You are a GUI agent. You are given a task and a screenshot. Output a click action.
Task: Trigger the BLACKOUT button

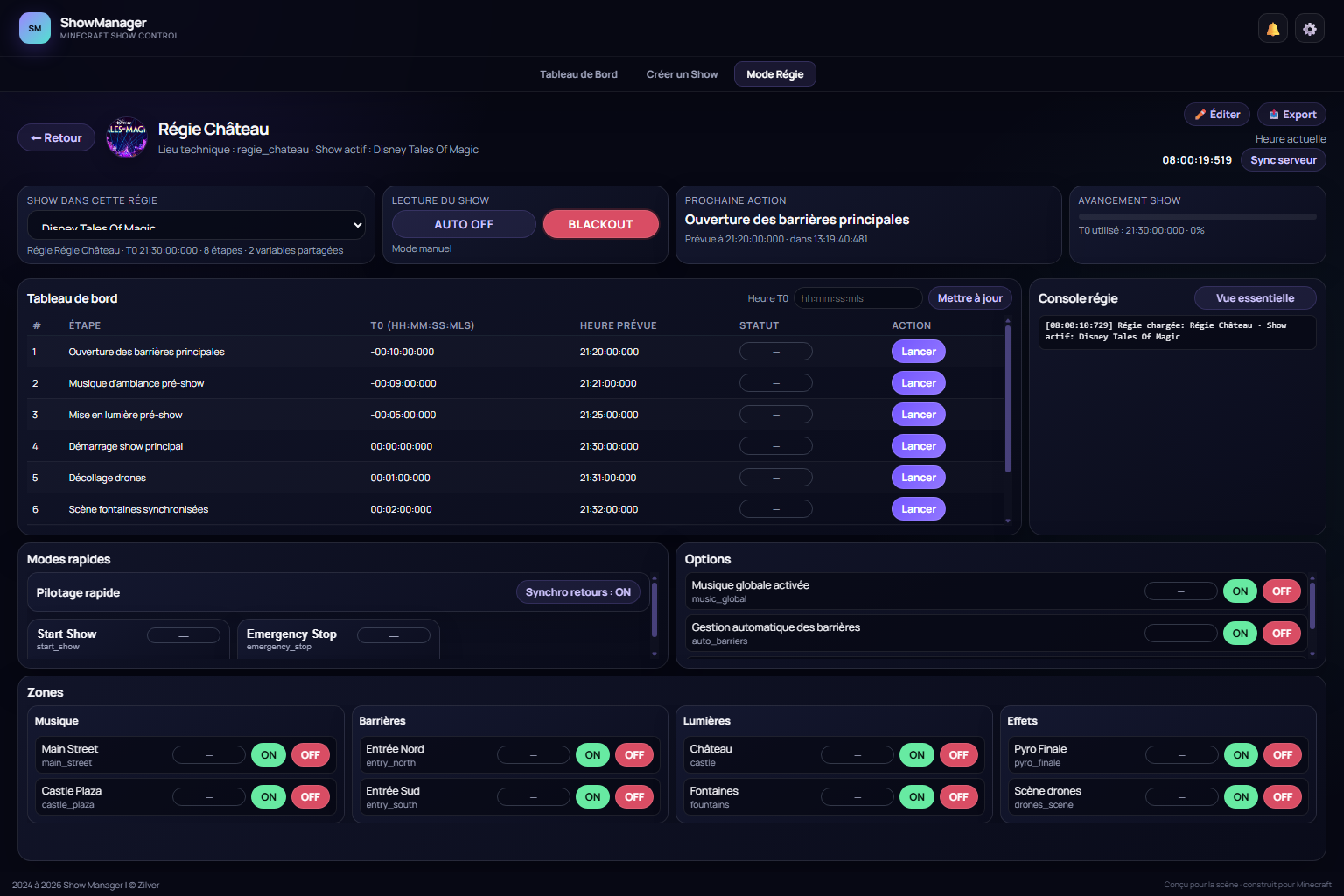pyautogui.click(x=600, y=224)
